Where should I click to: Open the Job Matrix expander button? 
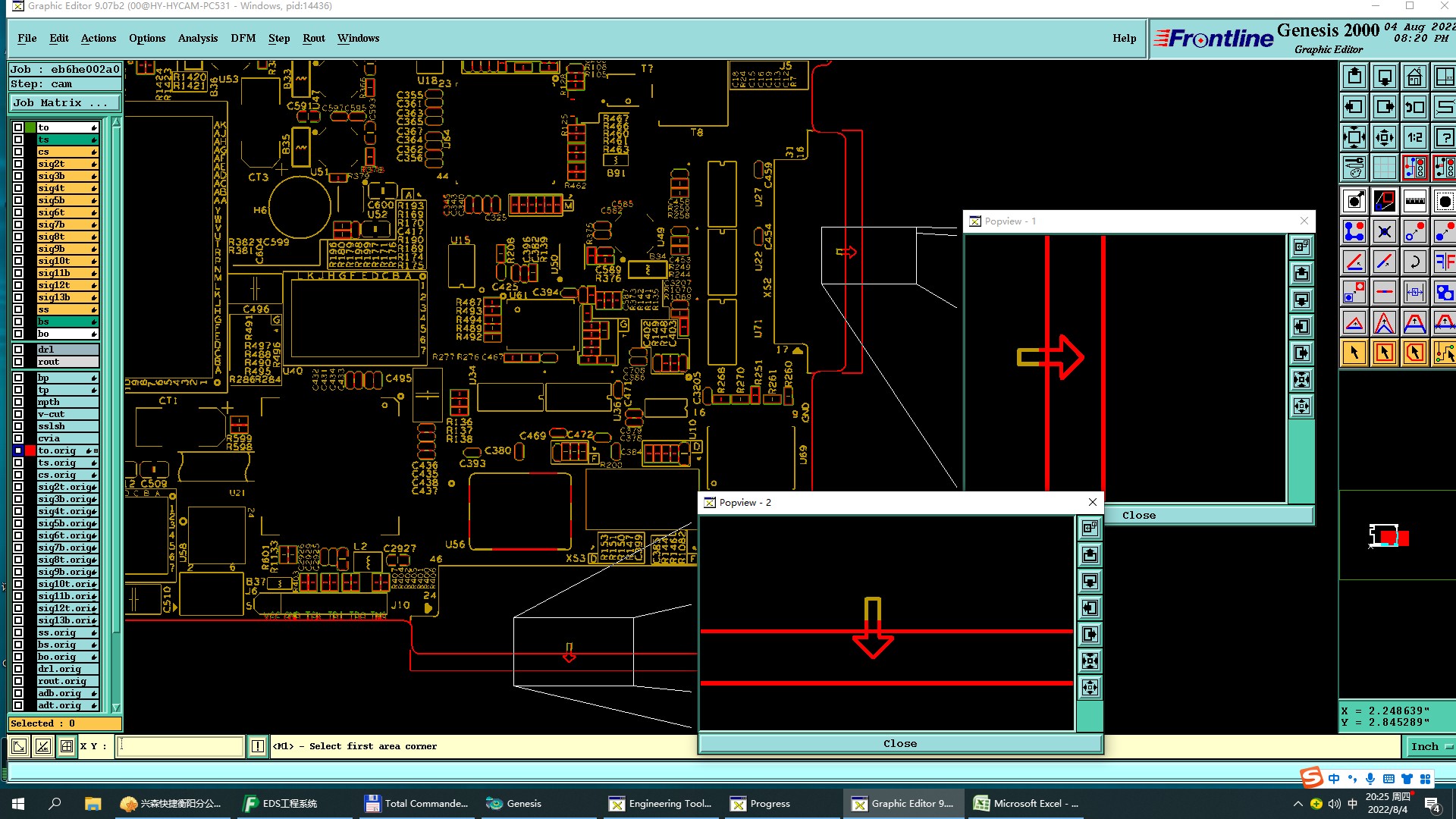[65, 103]
